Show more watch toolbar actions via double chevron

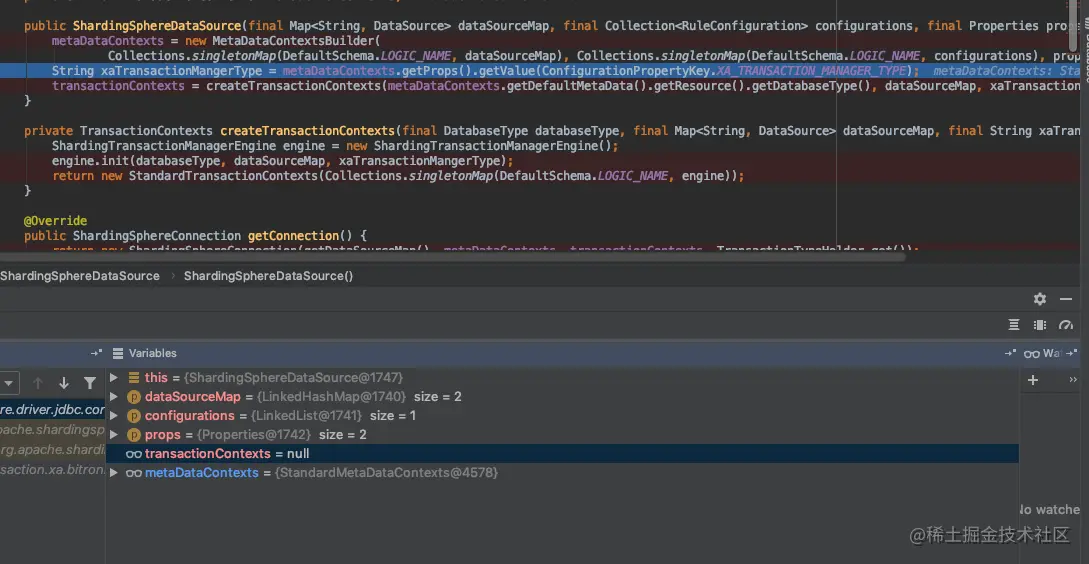pyautogui.click(x=1073, y=379)
